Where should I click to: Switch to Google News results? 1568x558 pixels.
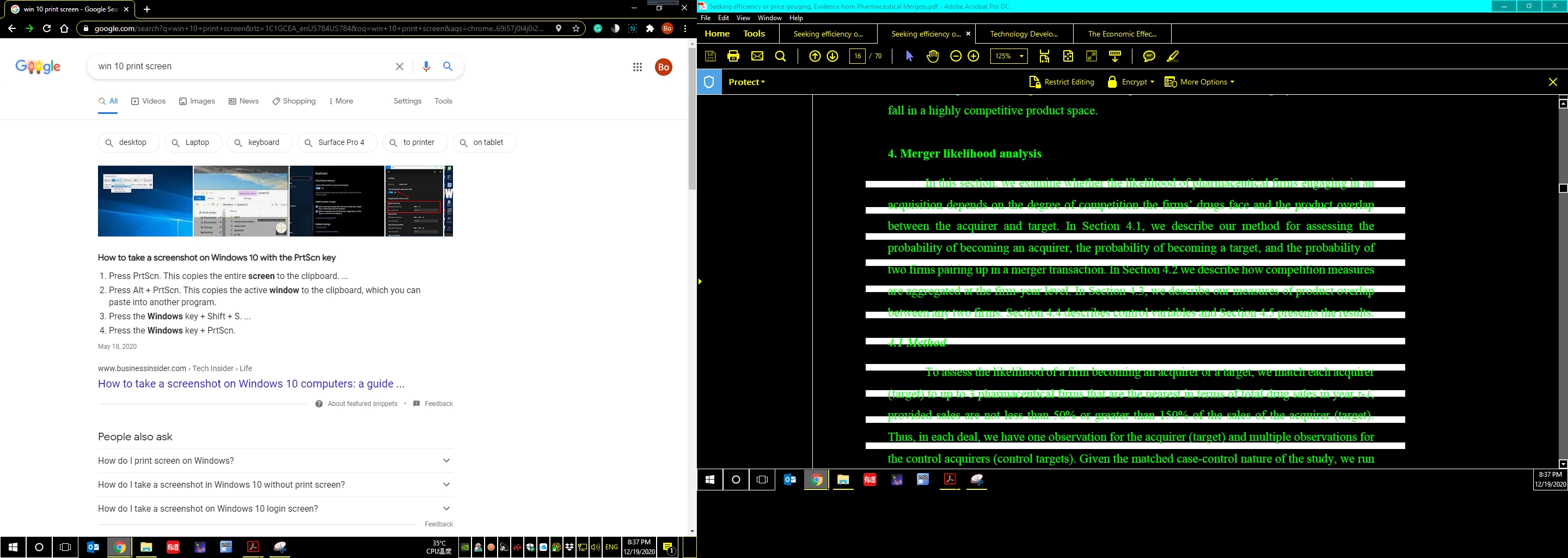[243, 101]
